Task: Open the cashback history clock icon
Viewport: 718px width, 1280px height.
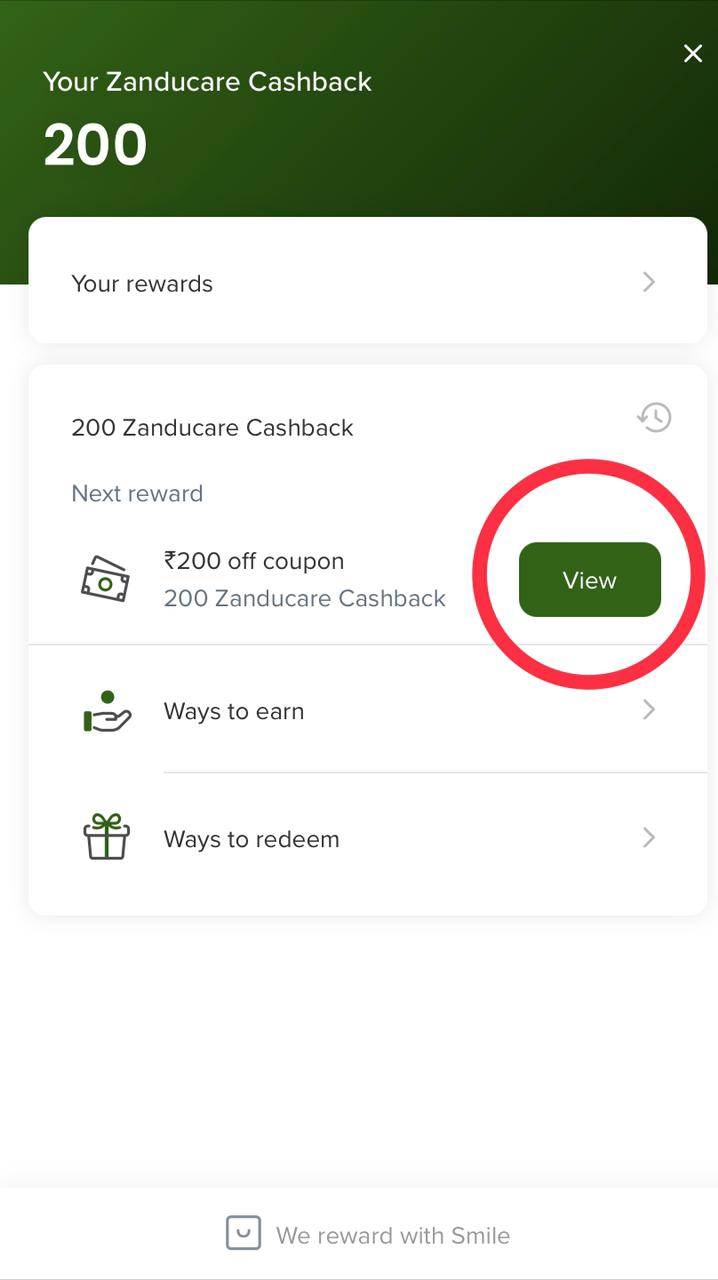Action: tap(655, 417)
